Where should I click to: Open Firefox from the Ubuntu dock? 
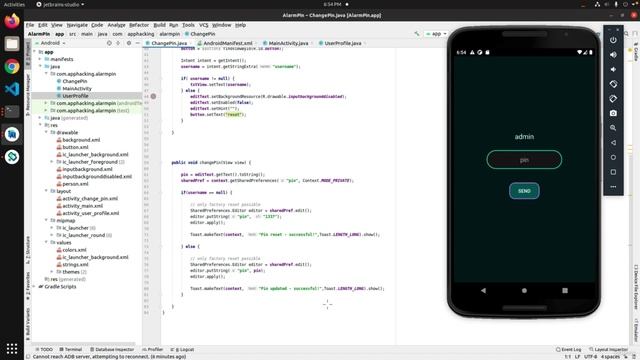pos(12,21)
